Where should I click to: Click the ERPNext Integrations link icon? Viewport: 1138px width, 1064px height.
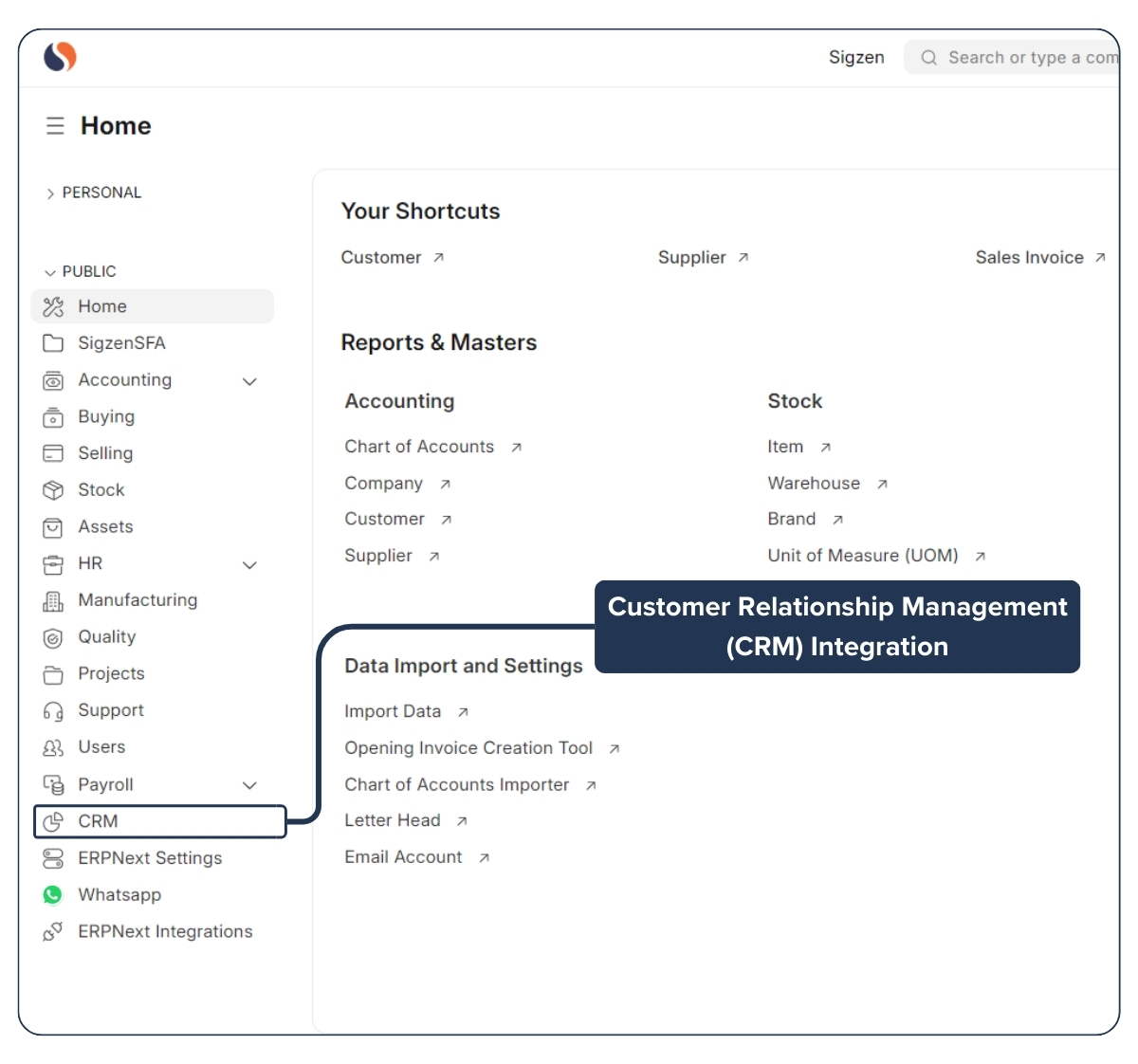[52, 931]
